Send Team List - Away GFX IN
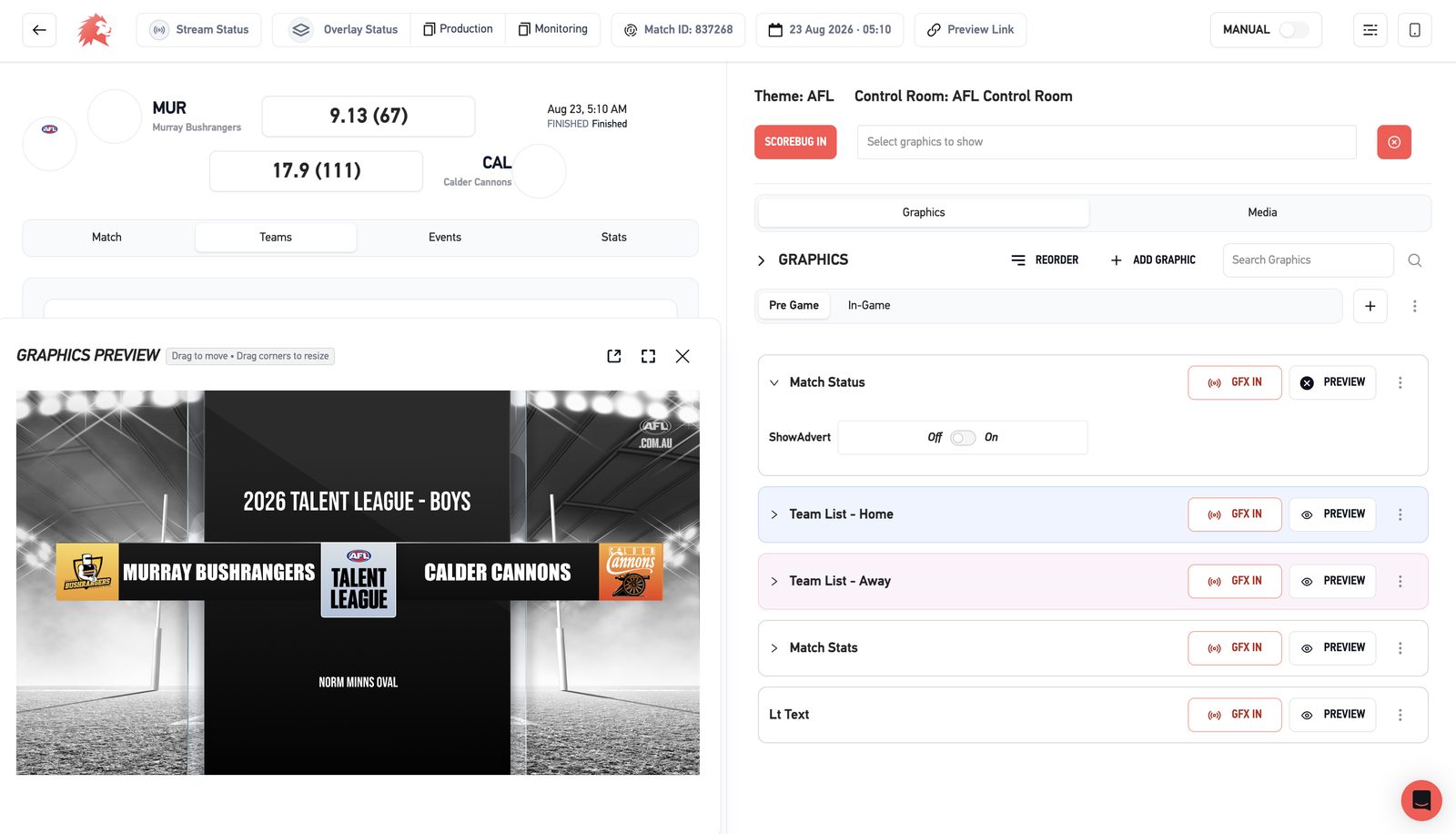Viewport: 1456px width, 834px height. pyautogui.click(x=1235, y=581)
